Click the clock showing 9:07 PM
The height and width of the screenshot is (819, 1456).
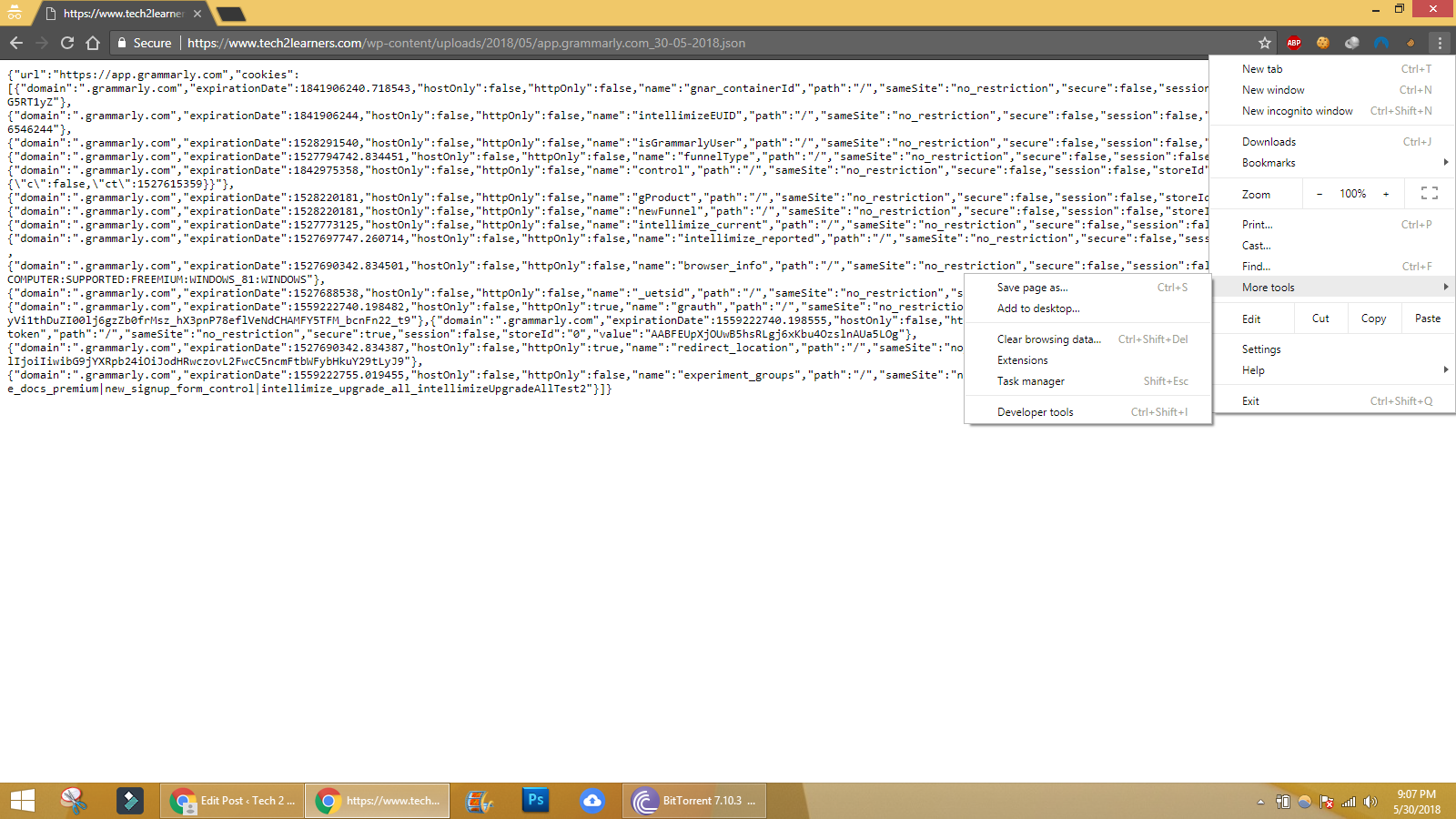[x=1417, y=802]
